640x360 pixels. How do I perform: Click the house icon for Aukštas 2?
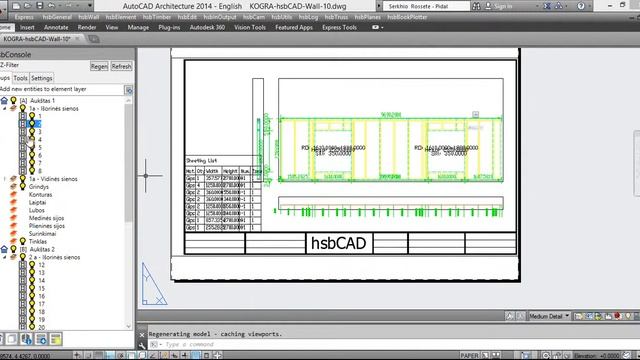click(x=4, y=249)
